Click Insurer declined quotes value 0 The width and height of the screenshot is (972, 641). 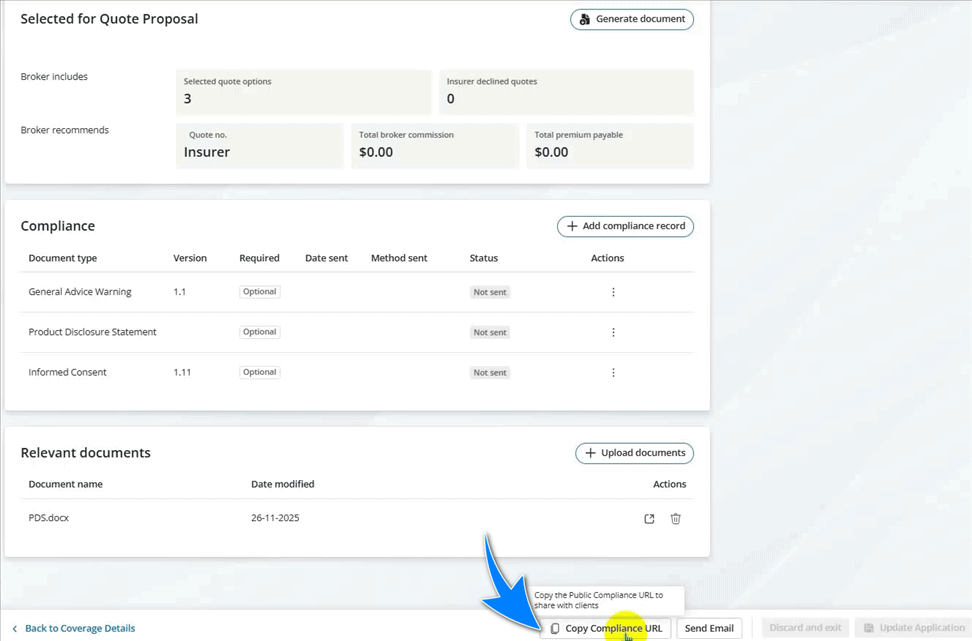click(x=451, y=99)
